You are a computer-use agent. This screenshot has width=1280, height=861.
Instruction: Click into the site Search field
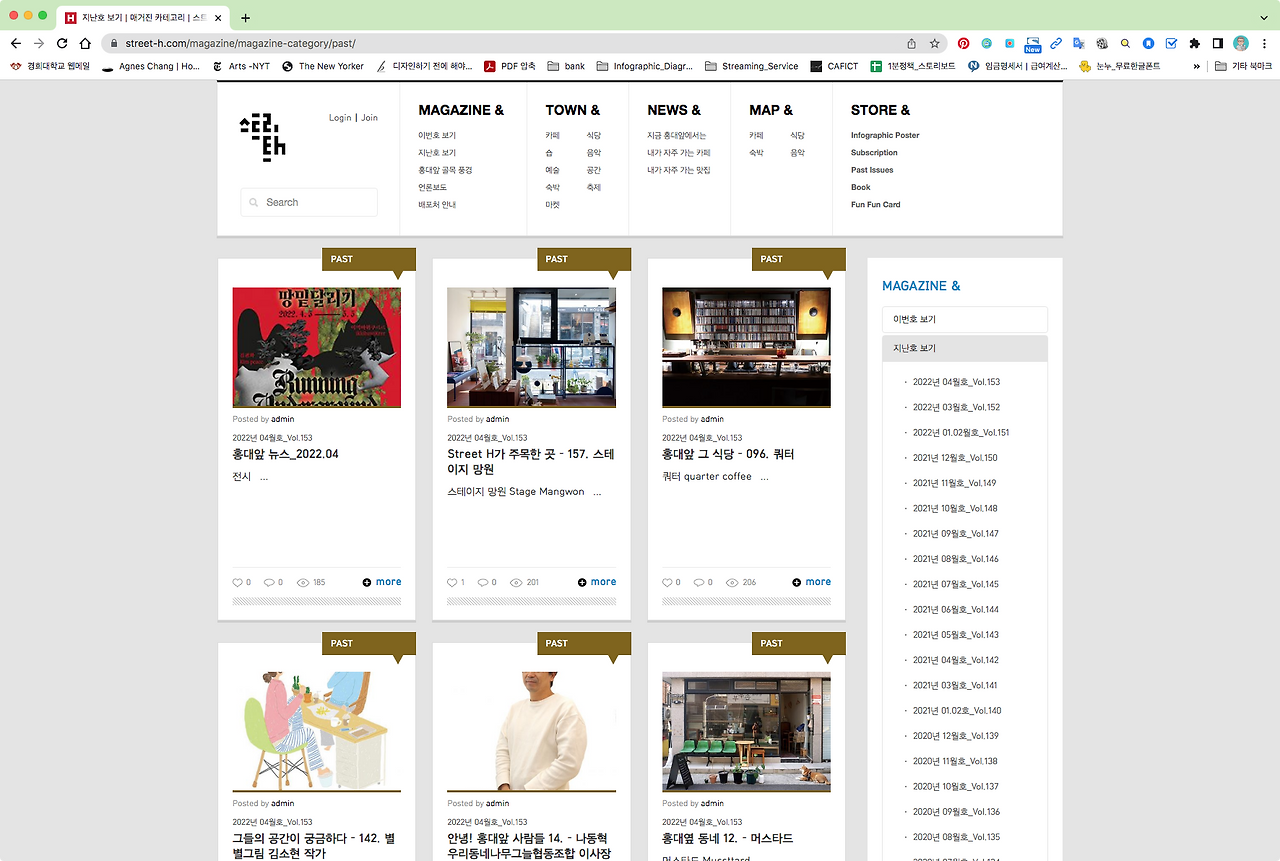[x=309, y=202]
